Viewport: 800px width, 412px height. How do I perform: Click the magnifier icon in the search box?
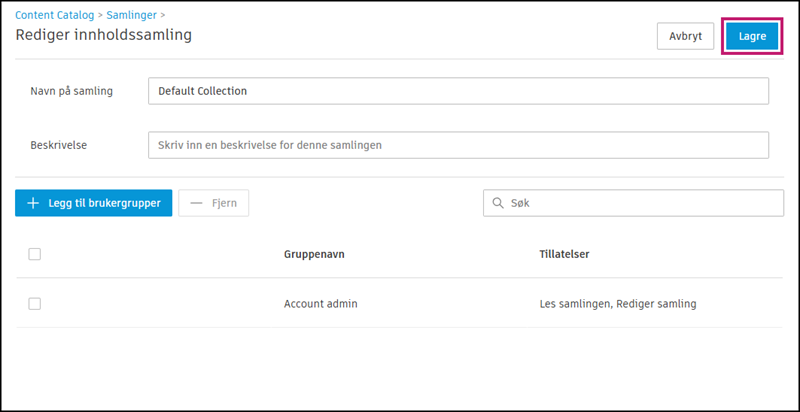click(498, 203)
